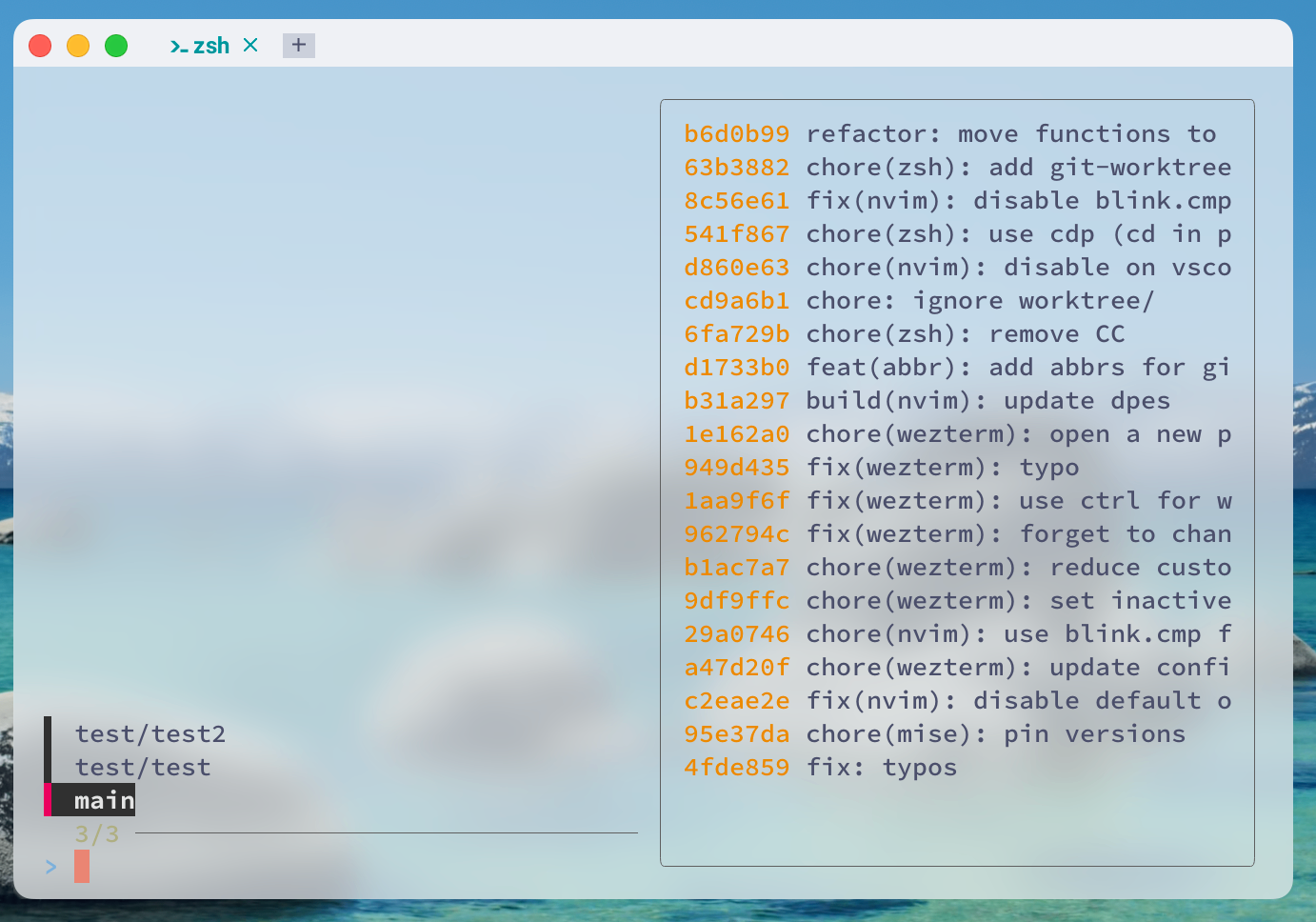Screen dimensions: 1316x922
Task: Click commit hash 541f867
Action: click(x=737, y=234)
